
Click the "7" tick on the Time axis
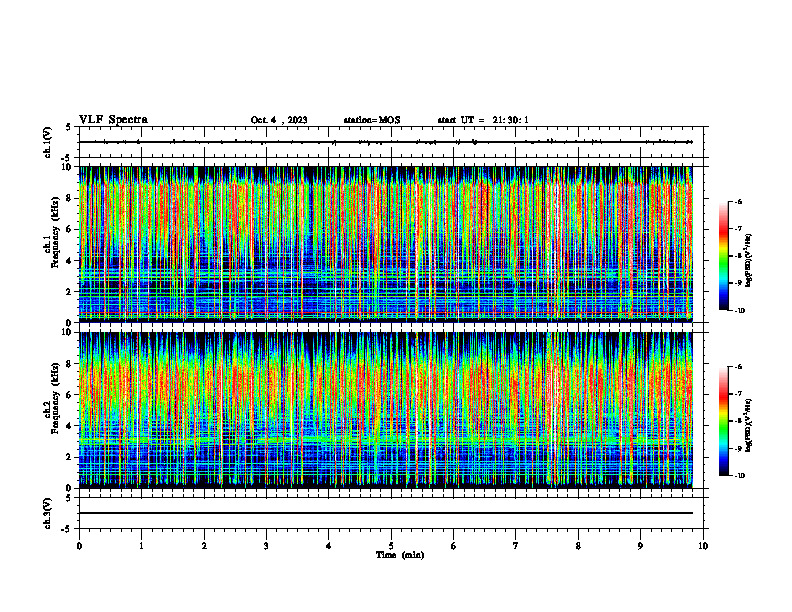[x=516, y=546]
